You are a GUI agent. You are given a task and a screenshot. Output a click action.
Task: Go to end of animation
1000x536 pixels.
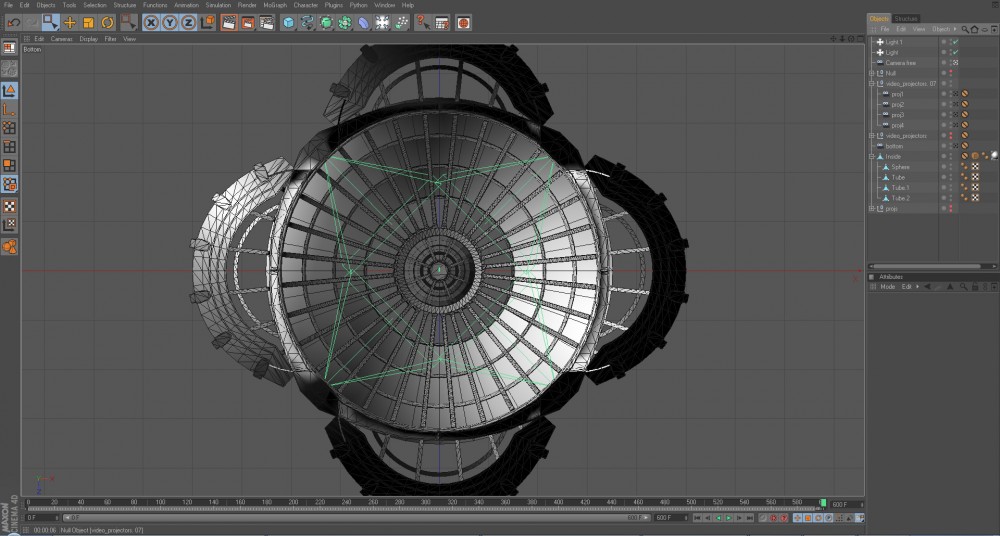pyautogui.click(x=750, y=518)
